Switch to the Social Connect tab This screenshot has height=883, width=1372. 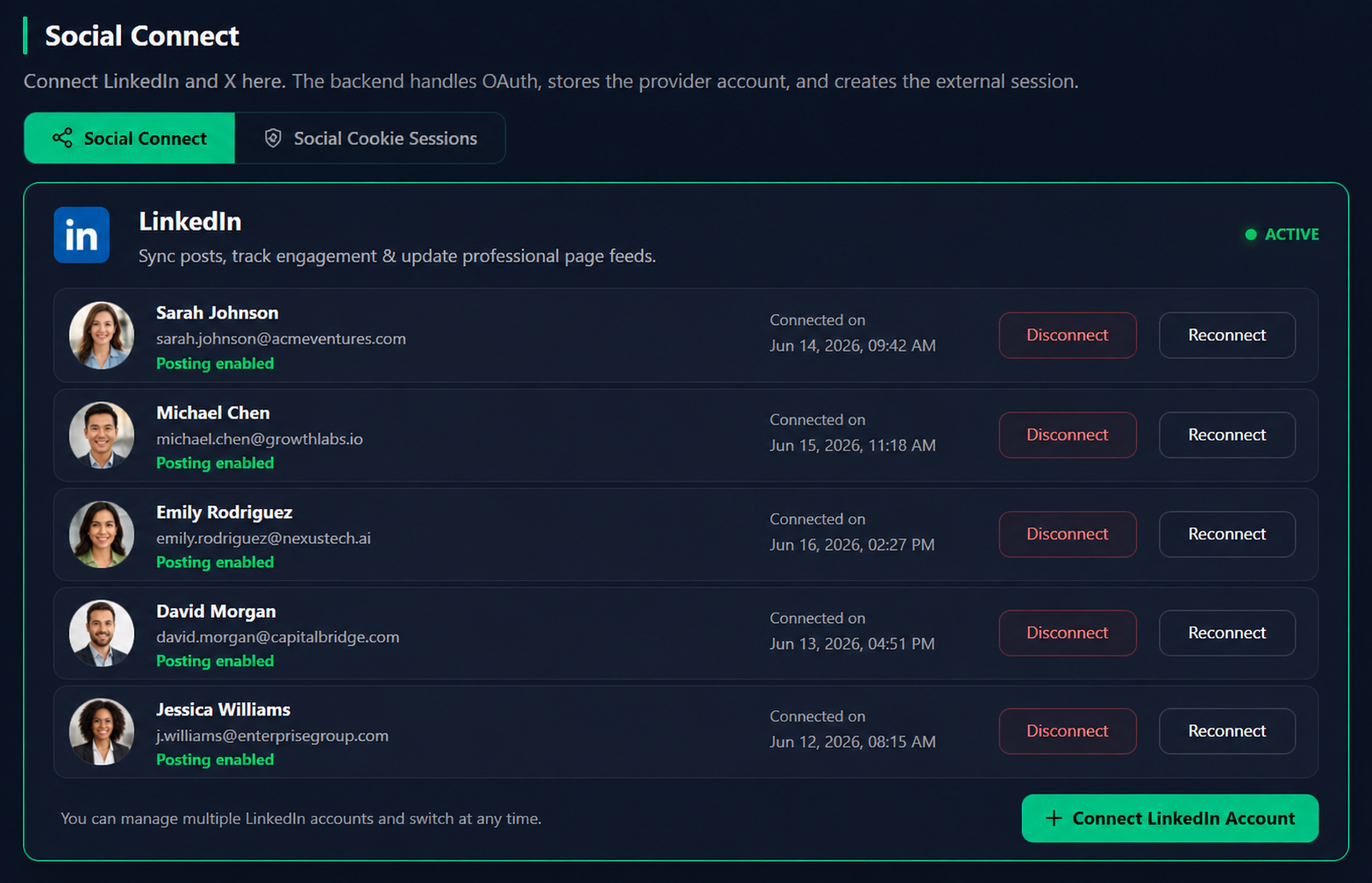pos(130,138)
